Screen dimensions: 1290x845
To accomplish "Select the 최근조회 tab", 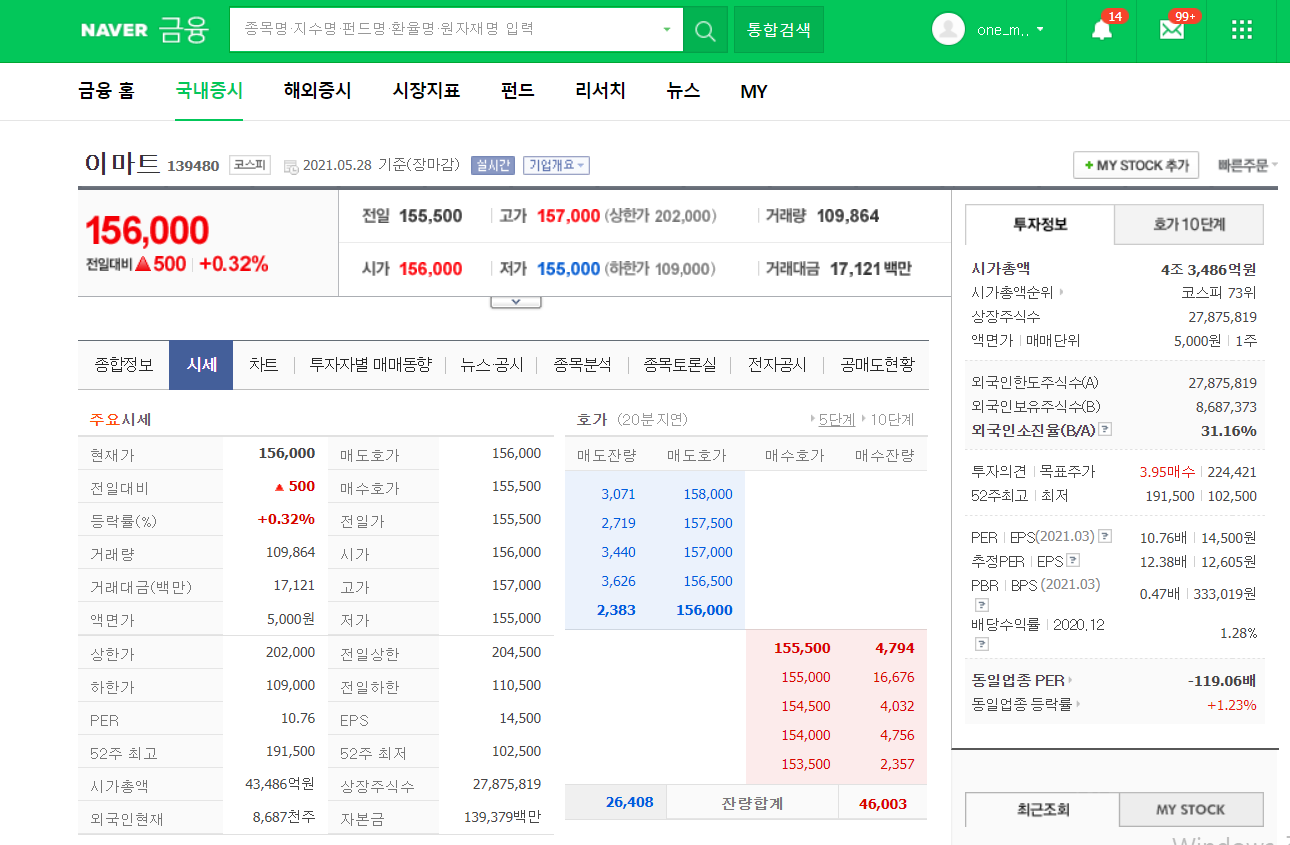I will coord(1042,809).
